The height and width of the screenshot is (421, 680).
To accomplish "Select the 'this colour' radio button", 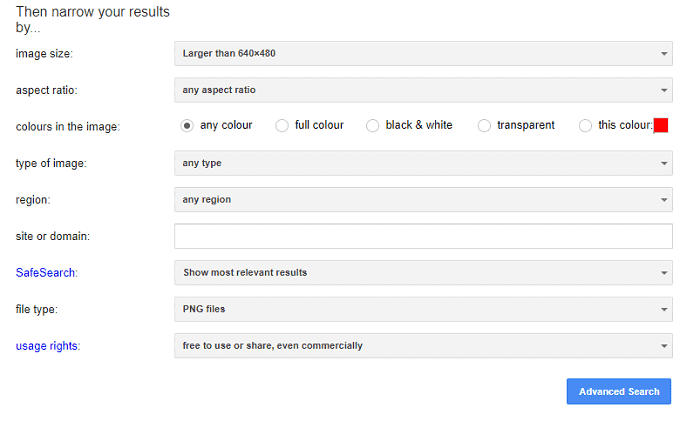I will coord(585,126).
